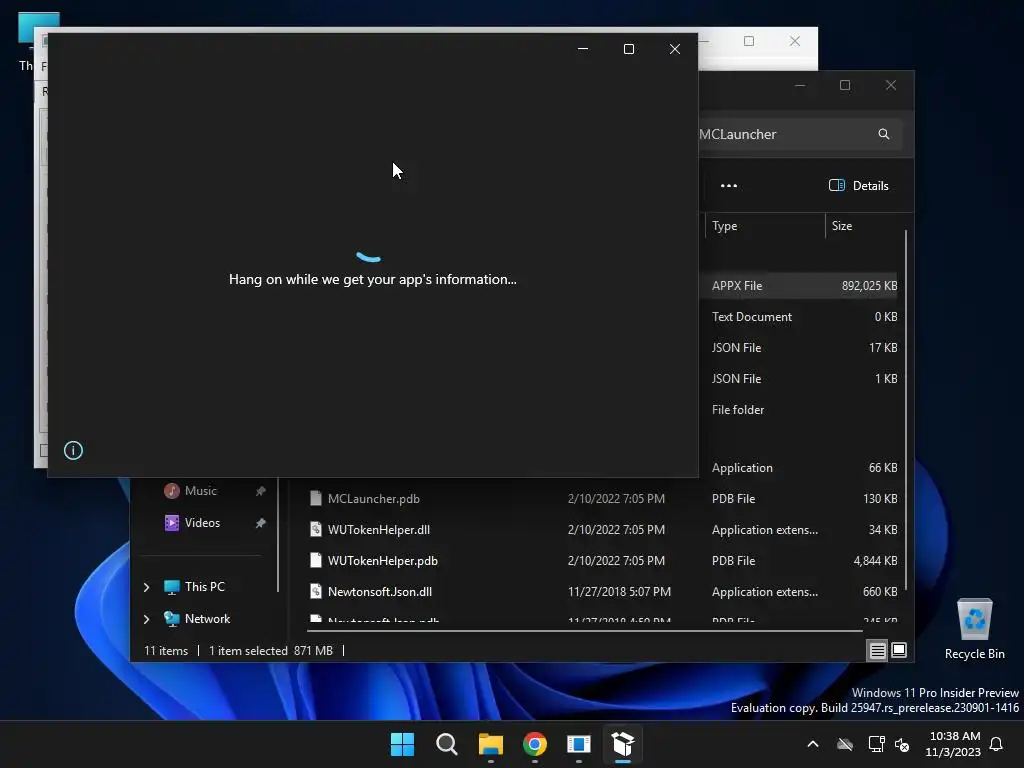The width and height of the screenshot is (1024, 768).
Task: Select the 1 KB JSON File row
Action: click(800, 379)
